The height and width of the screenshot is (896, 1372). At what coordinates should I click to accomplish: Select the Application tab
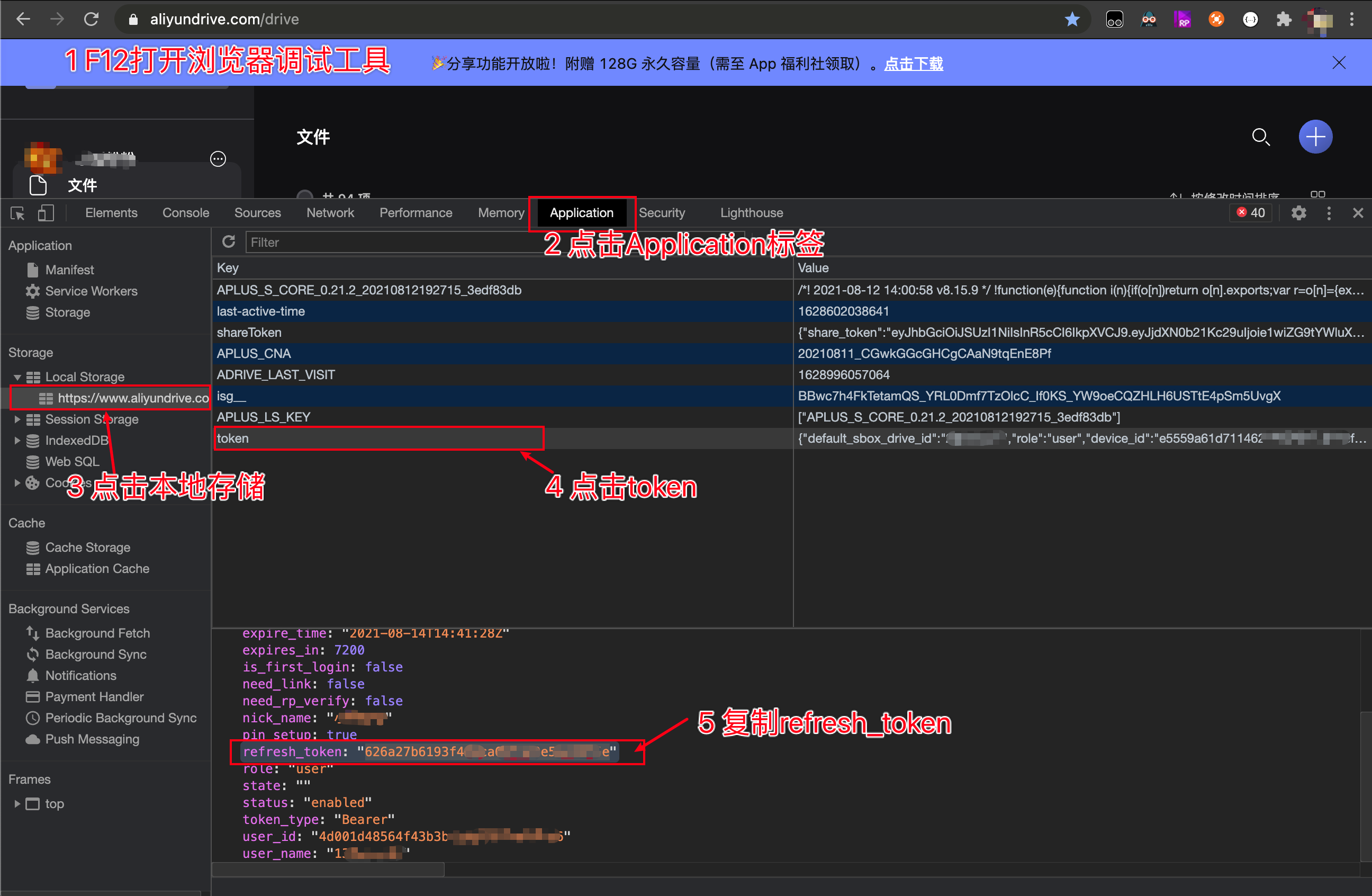581,213
